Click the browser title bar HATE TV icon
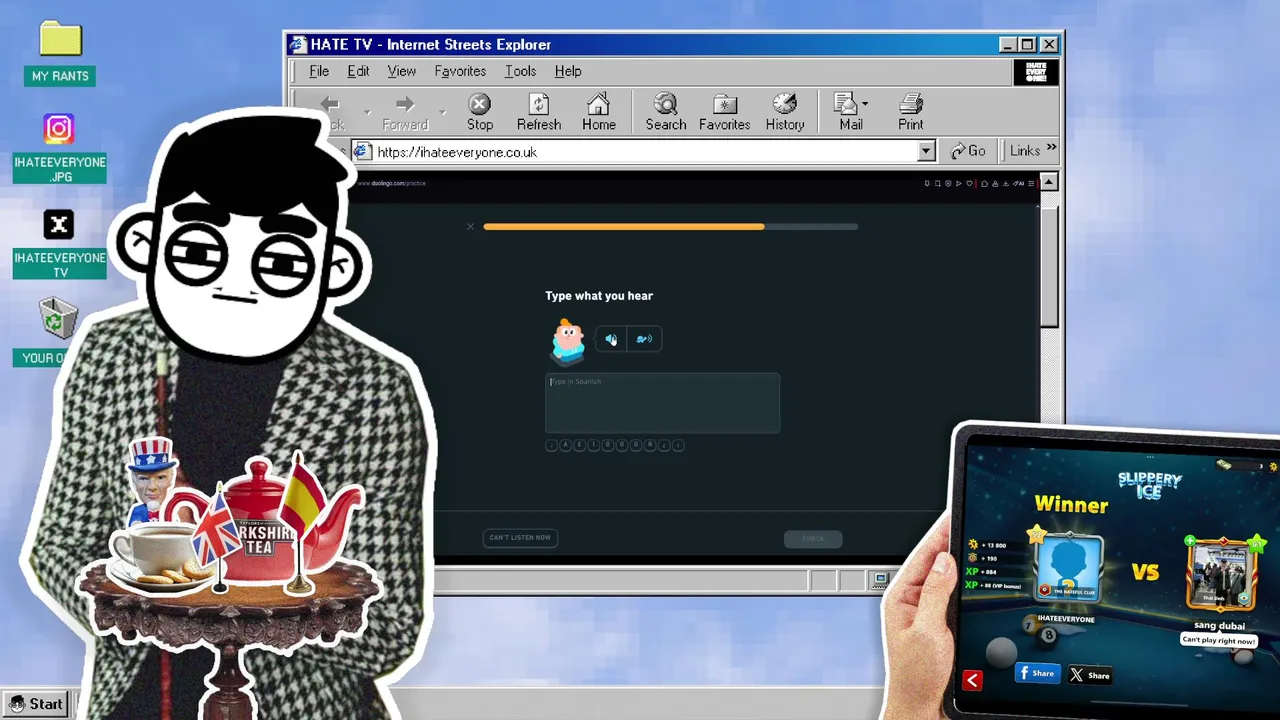 pyautogui.click(x=297, y=44)
